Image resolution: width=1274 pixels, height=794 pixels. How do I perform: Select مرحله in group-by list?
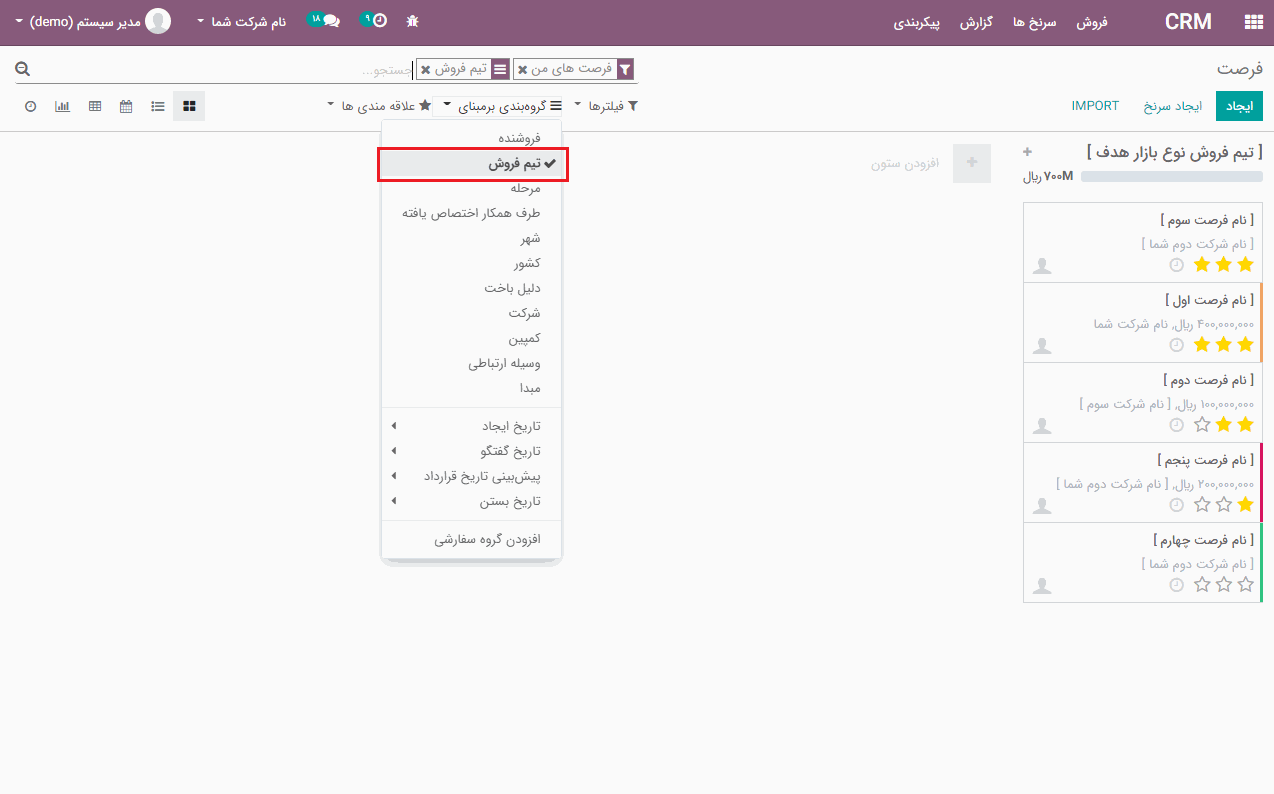(525, 189)
